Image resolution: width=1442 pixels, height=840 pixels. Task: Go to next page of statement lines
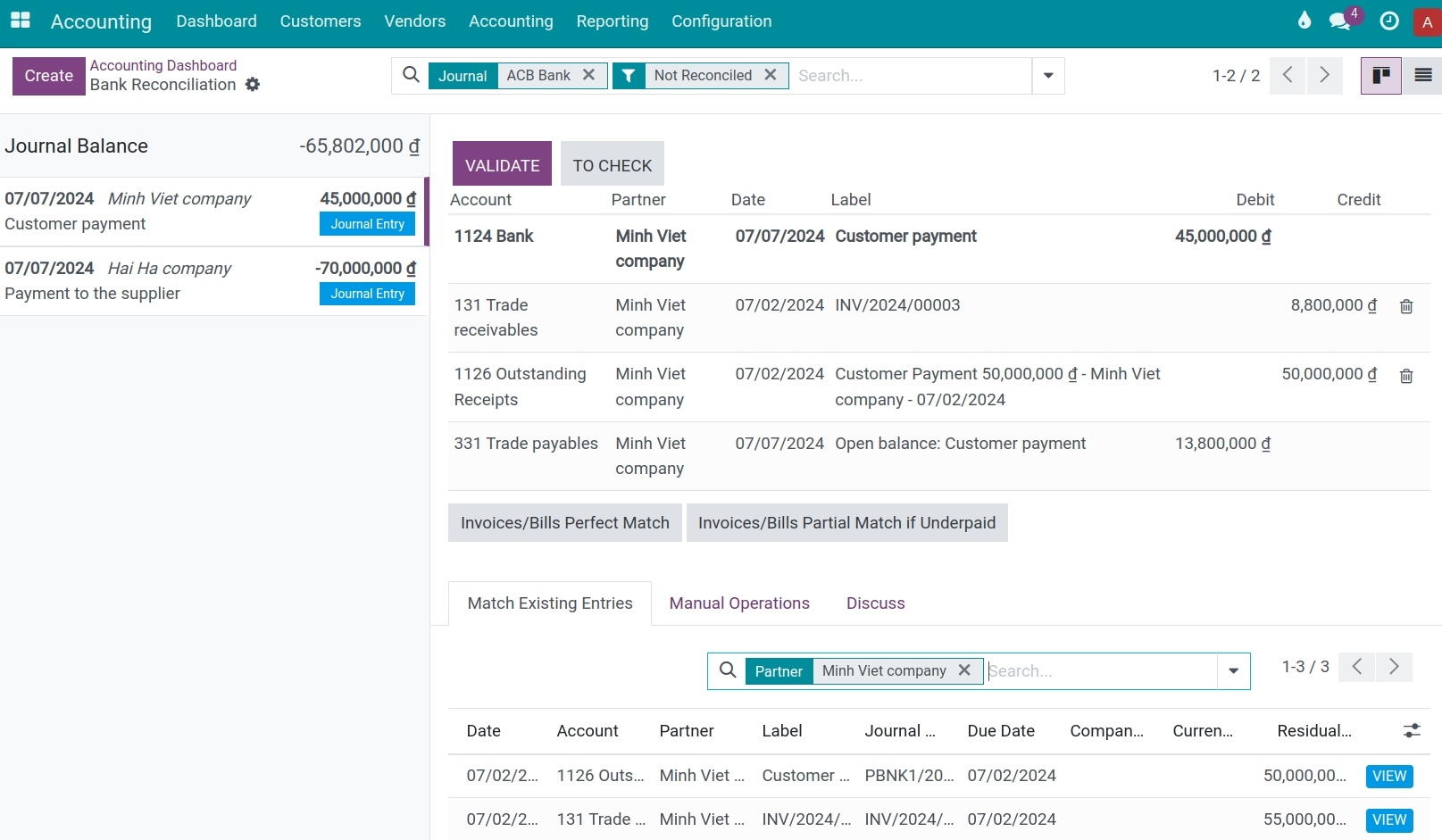[x=1325, y=75]
